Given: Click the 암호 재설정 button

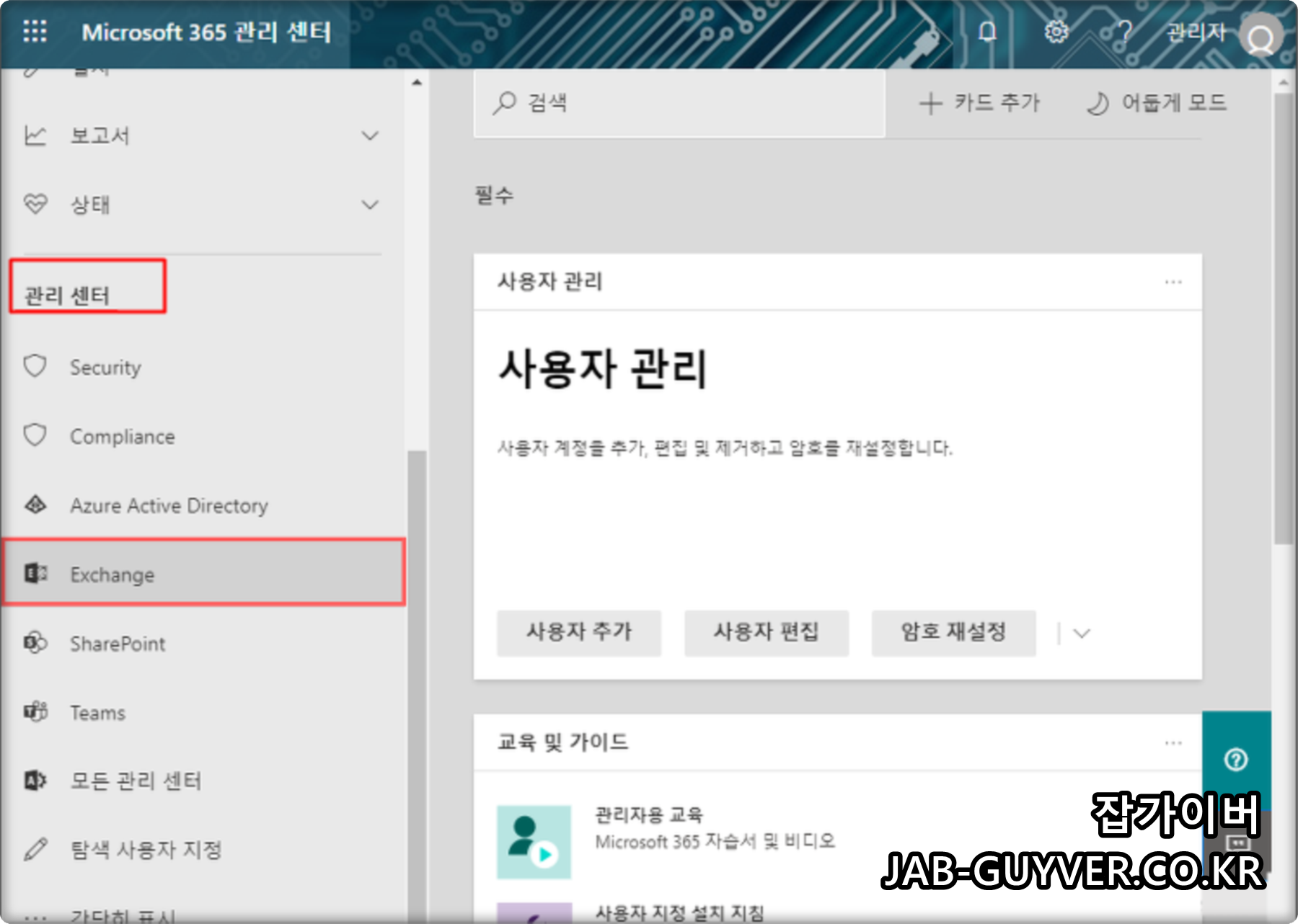Looking at the screenshot, I should pyautogui.click(x=953, y=633).
